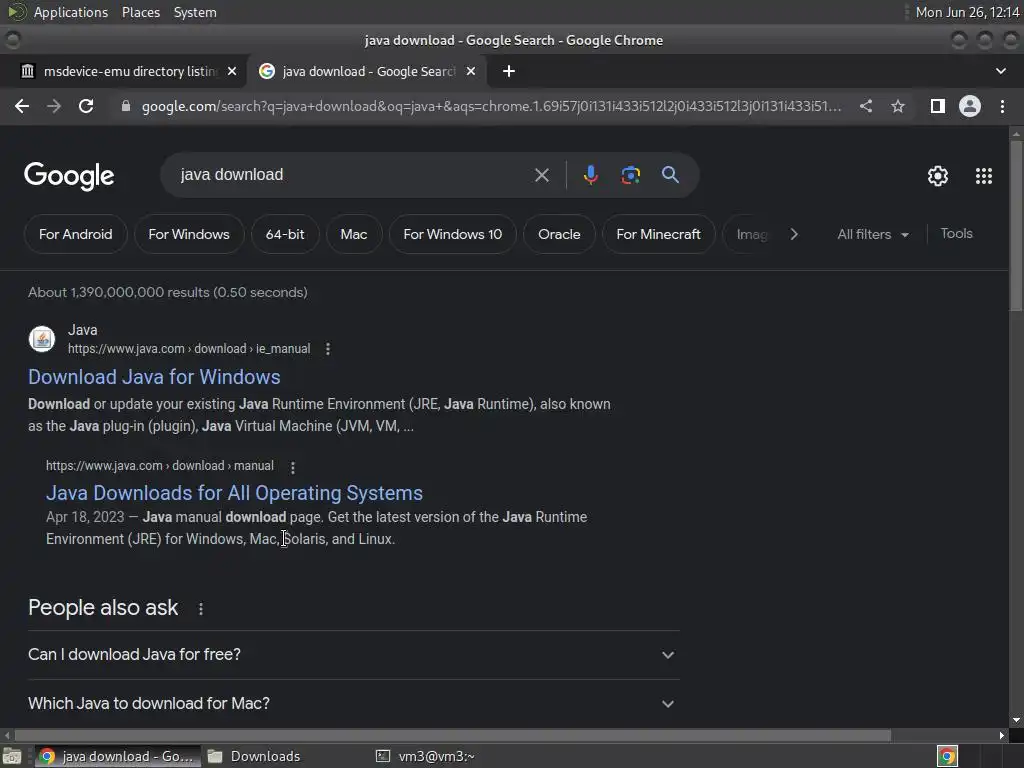This screenshot has width=1024, height=768.
Task: Show more filter chips with the right chevron
Action: point(794,234)
